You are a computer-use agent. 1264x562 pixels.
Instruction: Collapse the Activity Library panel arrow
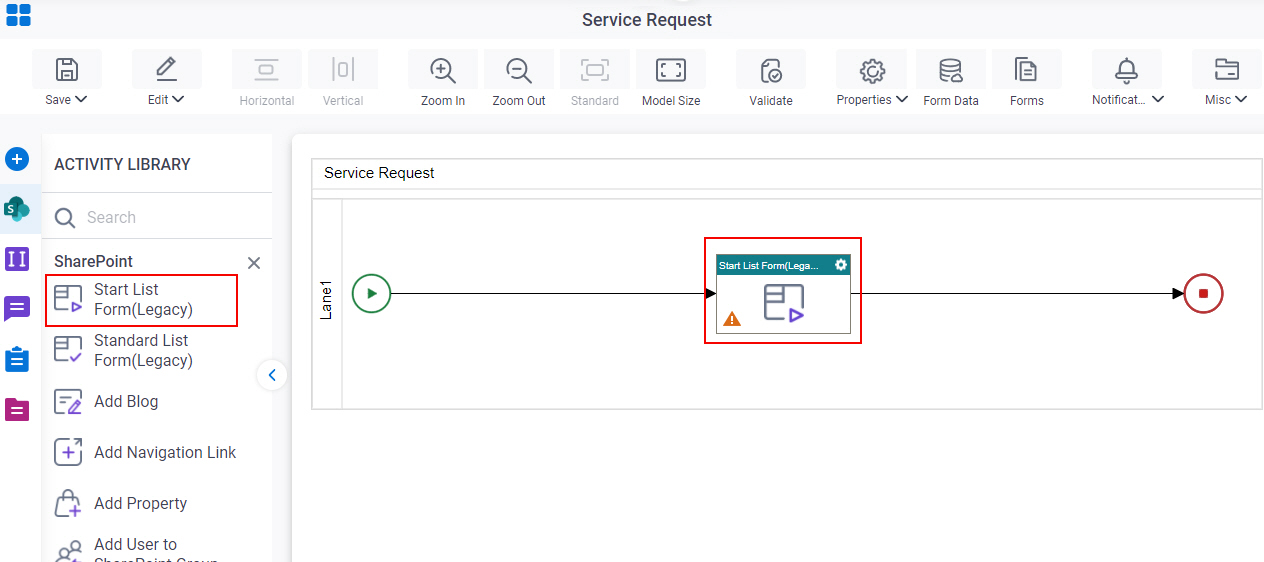(272, 375)
